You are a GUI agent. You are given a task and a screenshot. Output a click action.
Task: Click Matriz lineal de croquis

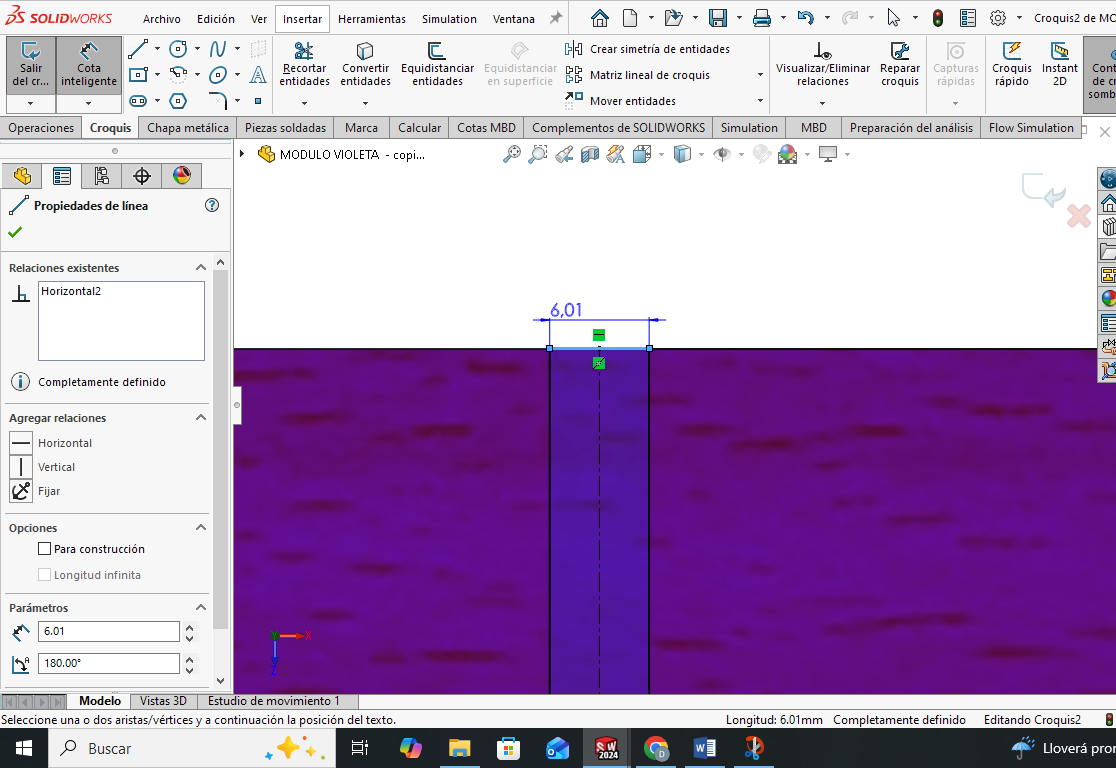(x=637, y=75)
